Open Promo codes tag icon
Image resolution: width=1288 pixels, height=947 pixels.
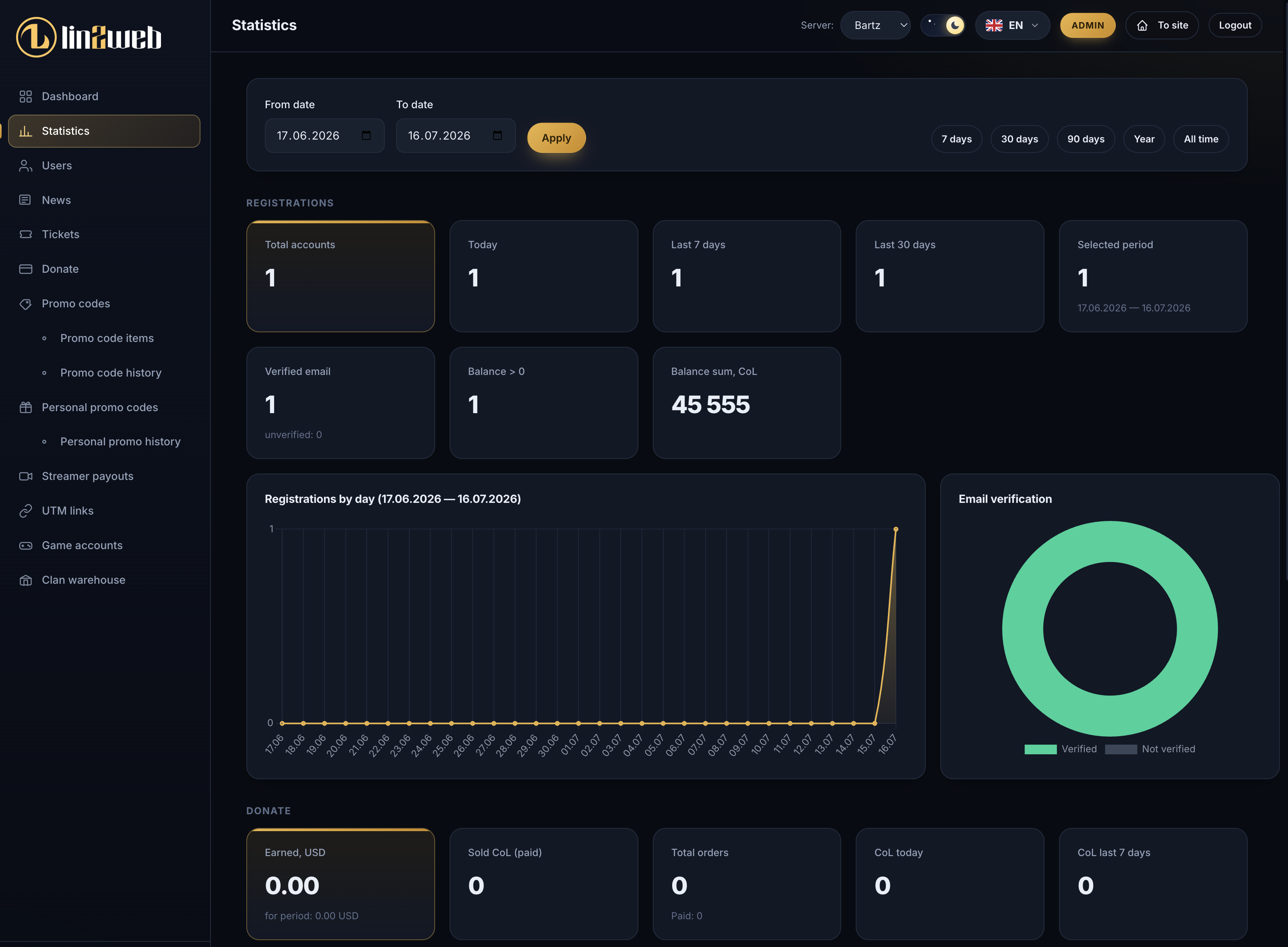pos(25,304)
